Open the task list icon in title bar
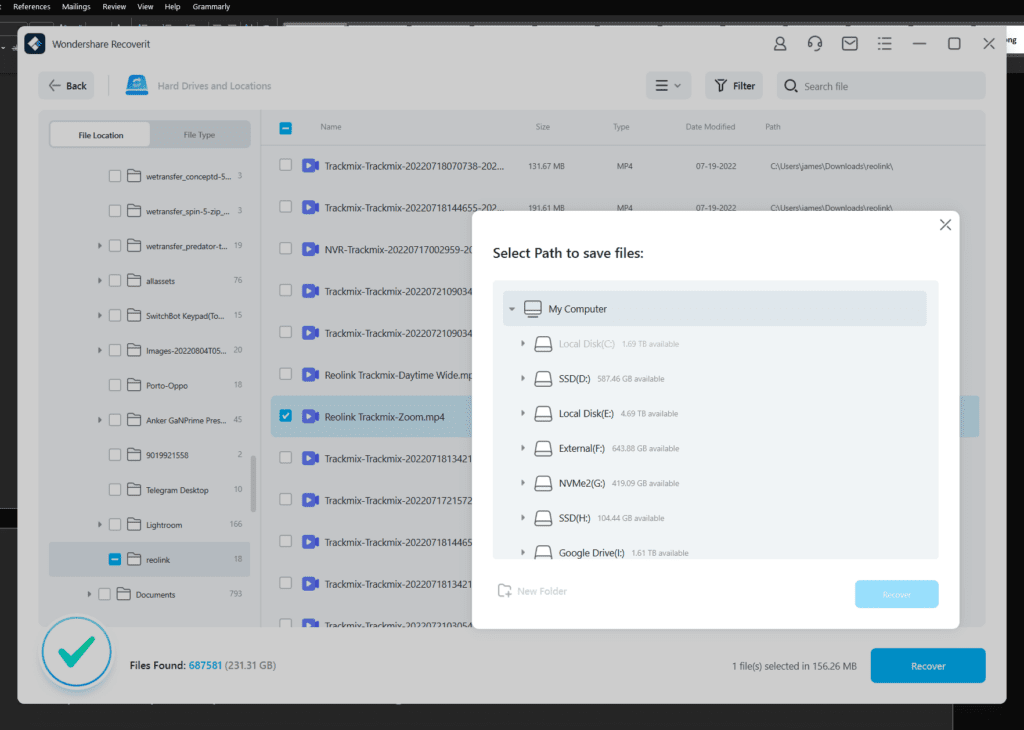This screenshot has height=730, width=1024. [884, 44]
